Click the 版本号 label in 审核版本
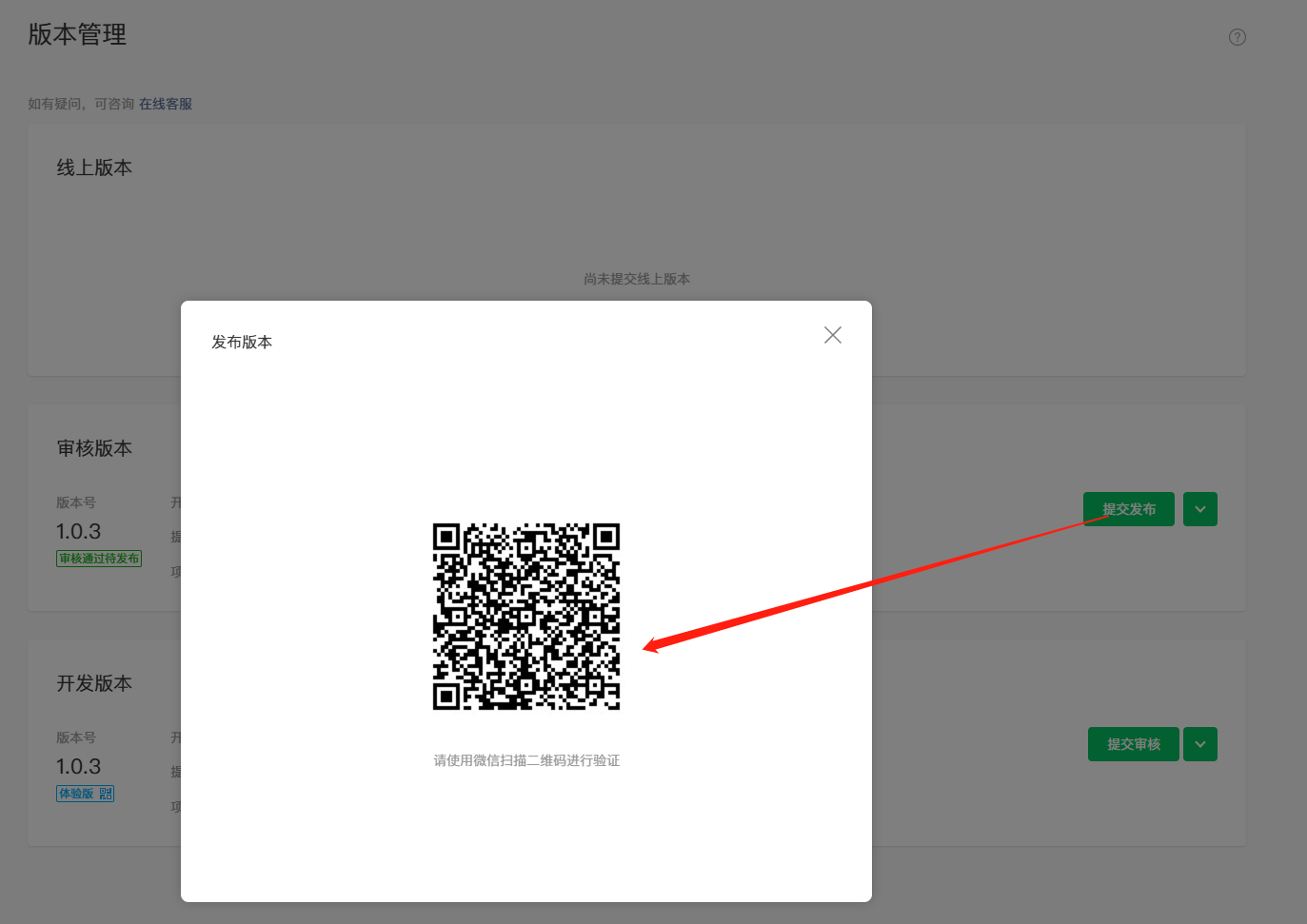 tap(76, 502)
